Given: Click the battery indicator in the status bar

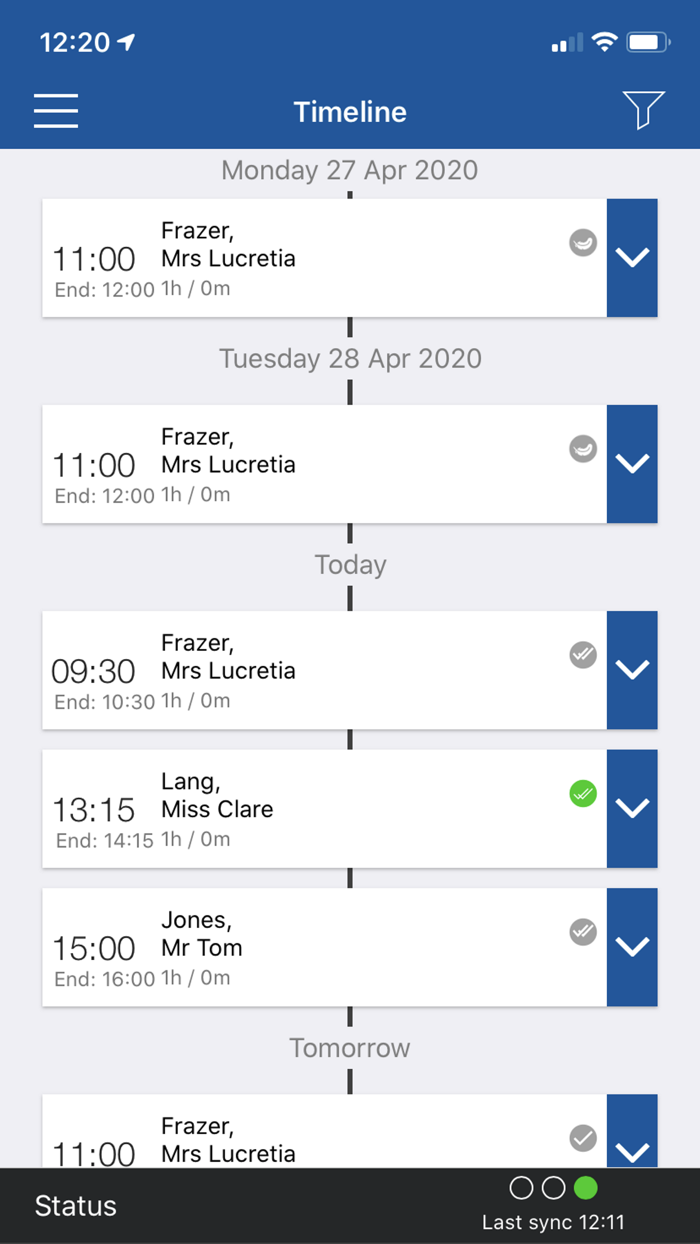Looking at the screenshot, I should tap(645, 42).
